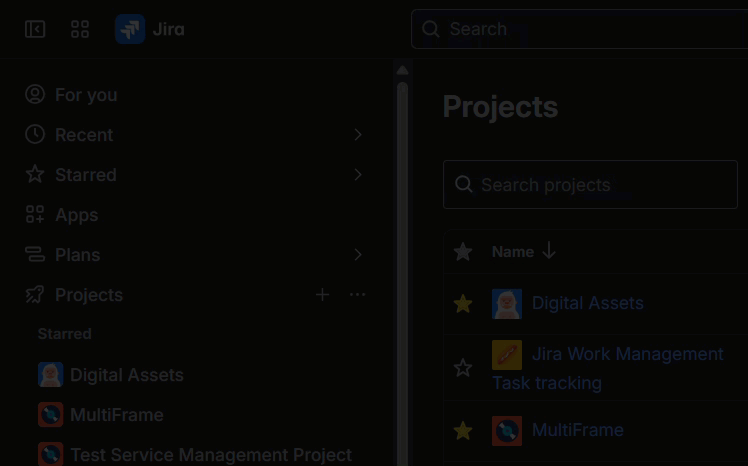
Task: Open Digital Assets in sidebar starred list
Action: tap(127, 375)
